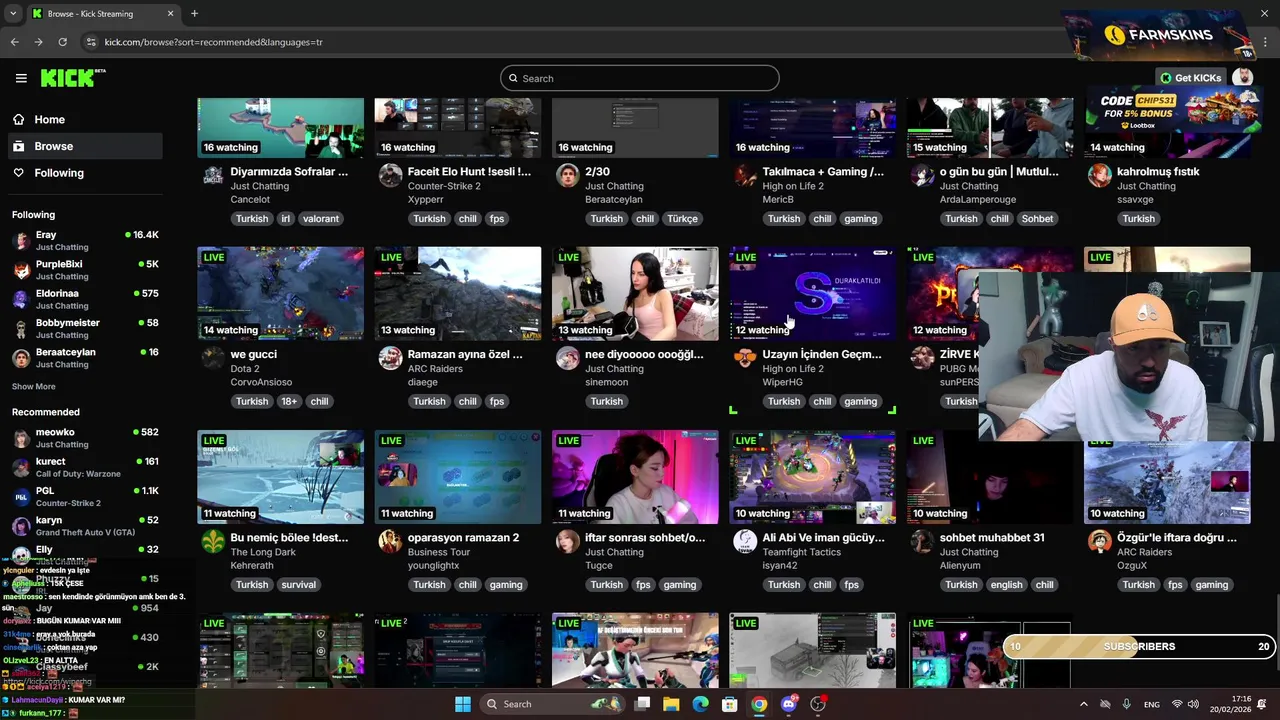Open 'Bu nemiç bölee' stream title

pyautogui.click(x=289, y=537)
